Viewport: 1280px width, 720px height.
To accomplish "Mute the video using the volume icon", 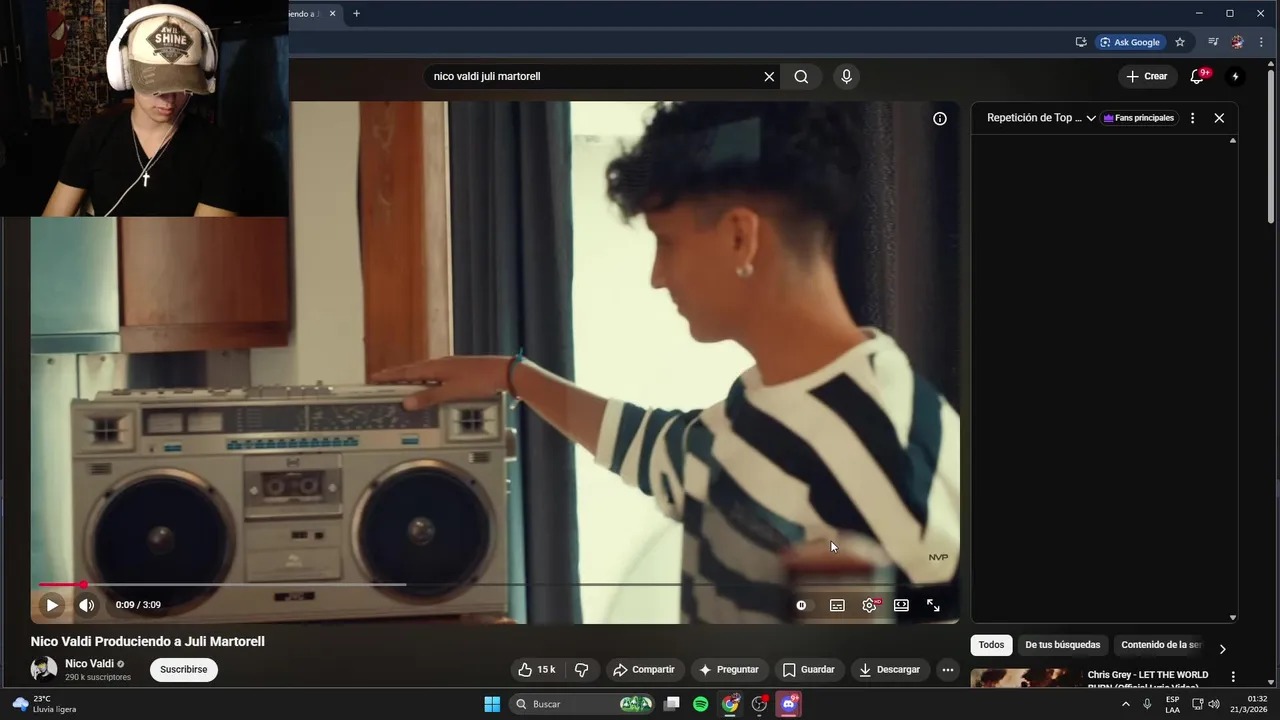I will click(x=87, y=605).
